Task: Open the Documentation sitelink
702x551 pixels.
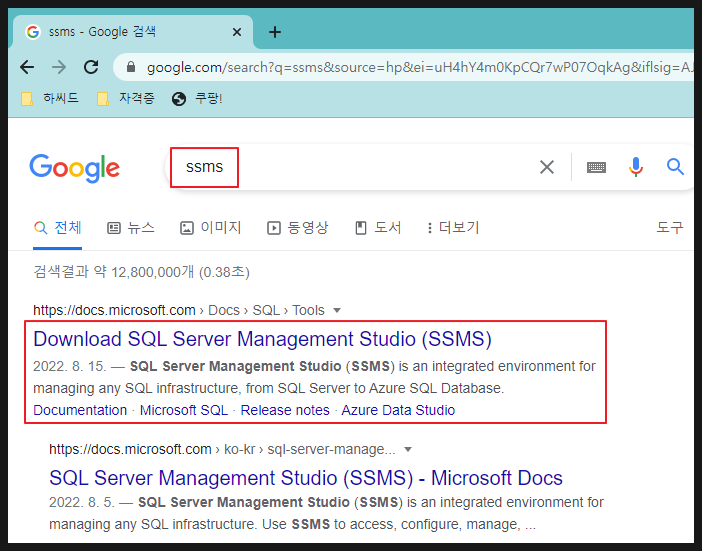Action: [80, 410]
